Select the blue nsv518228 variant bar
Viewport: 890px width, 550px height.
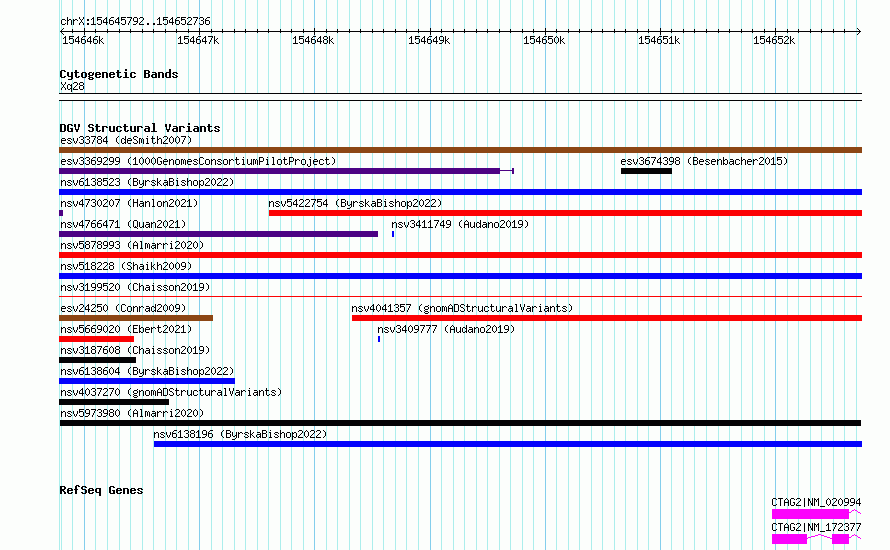click(460, 276)
